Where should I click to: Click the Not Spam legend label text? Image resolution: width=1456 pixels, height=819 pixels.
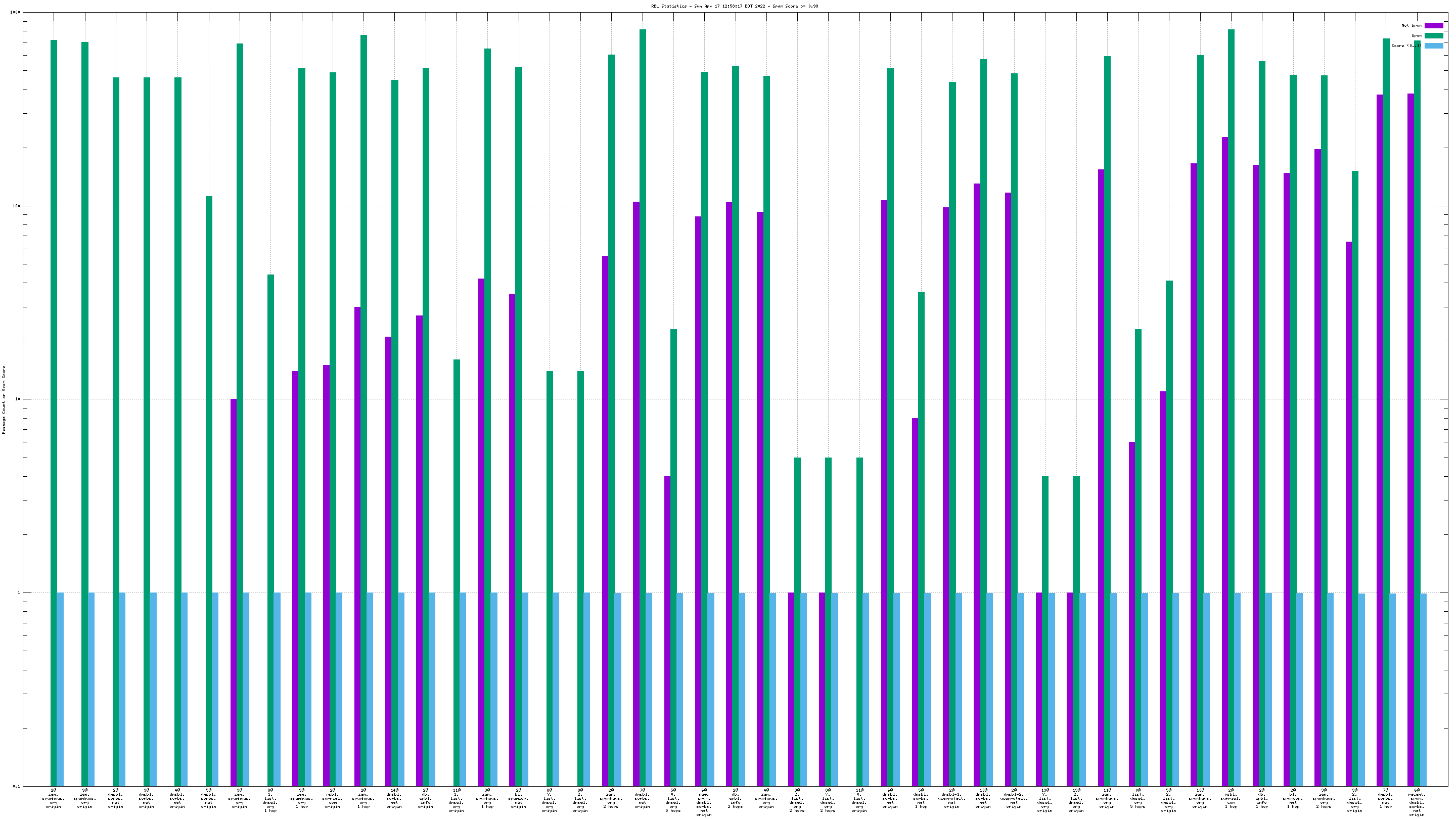[x=1412, y=25]
